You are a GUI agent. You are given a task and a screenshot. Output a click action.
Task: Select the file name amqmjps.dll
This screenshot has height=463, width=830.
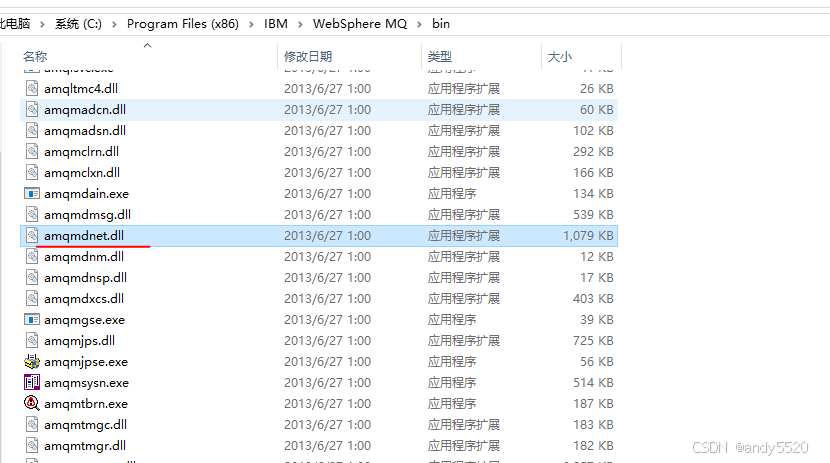point(79,340)
